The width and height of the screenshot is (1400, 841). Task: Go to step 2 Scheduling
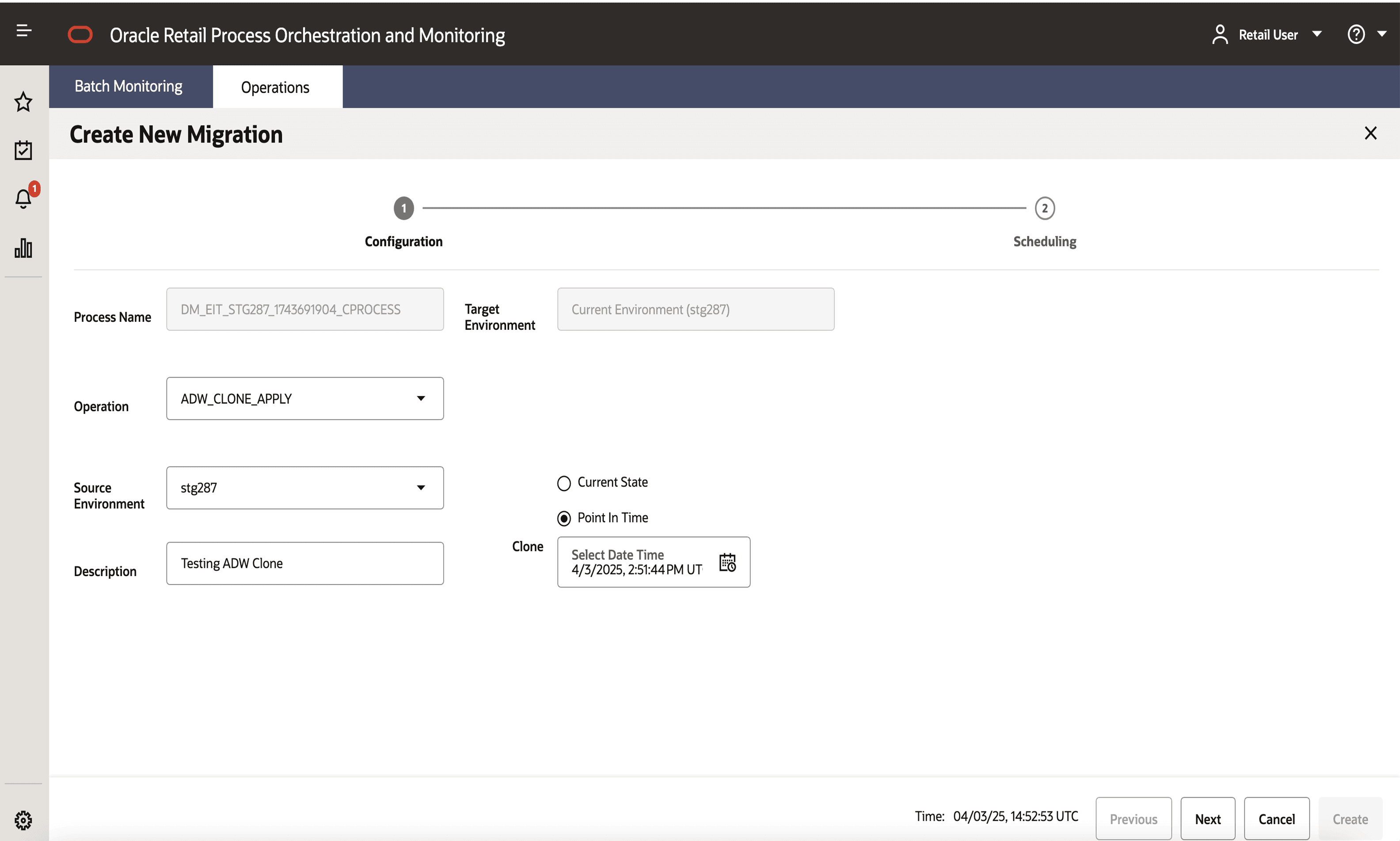point(1044,209)
